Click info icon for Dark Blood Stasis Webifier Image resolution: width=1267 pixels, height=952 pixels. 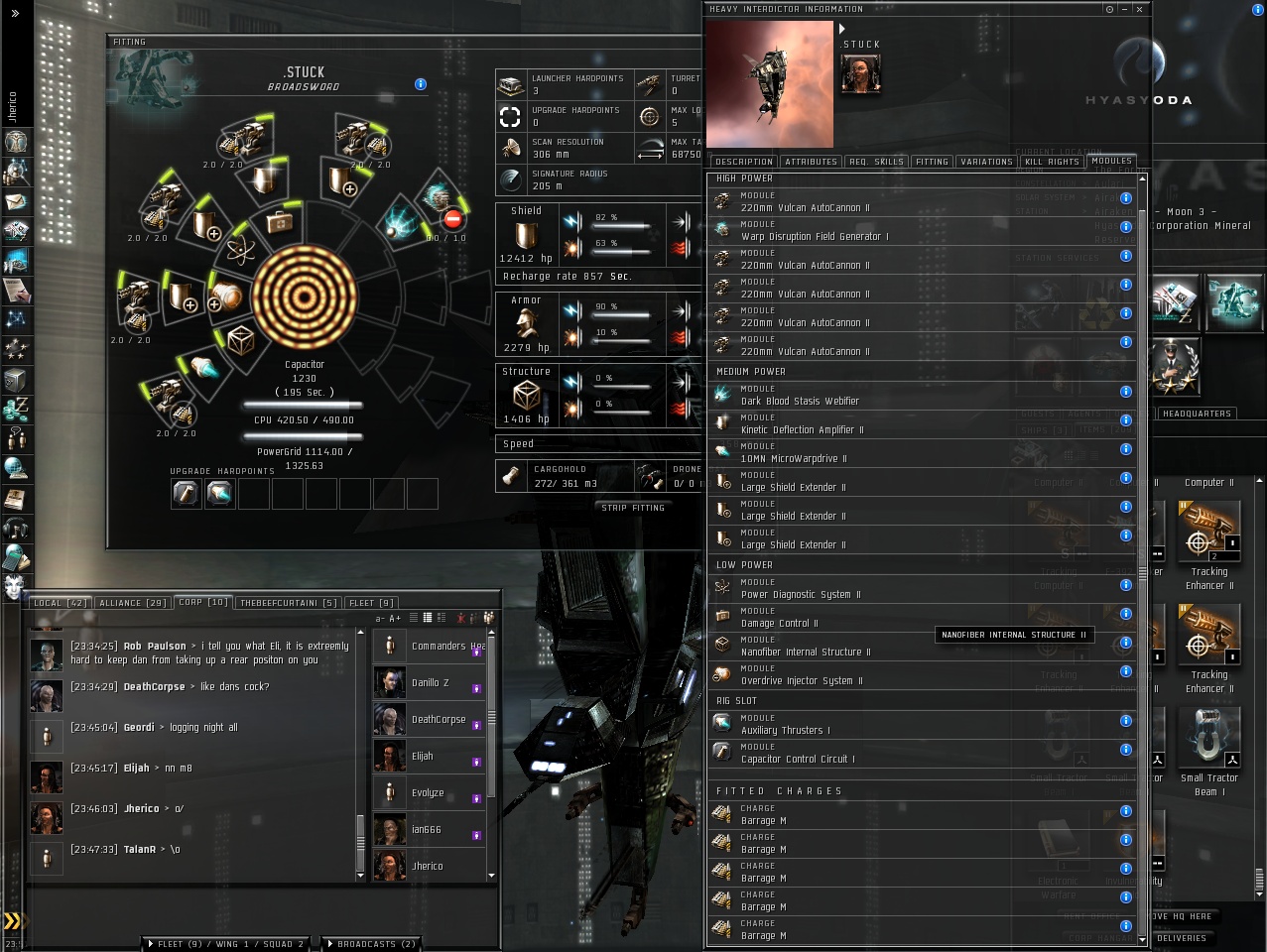[1126, 392]
